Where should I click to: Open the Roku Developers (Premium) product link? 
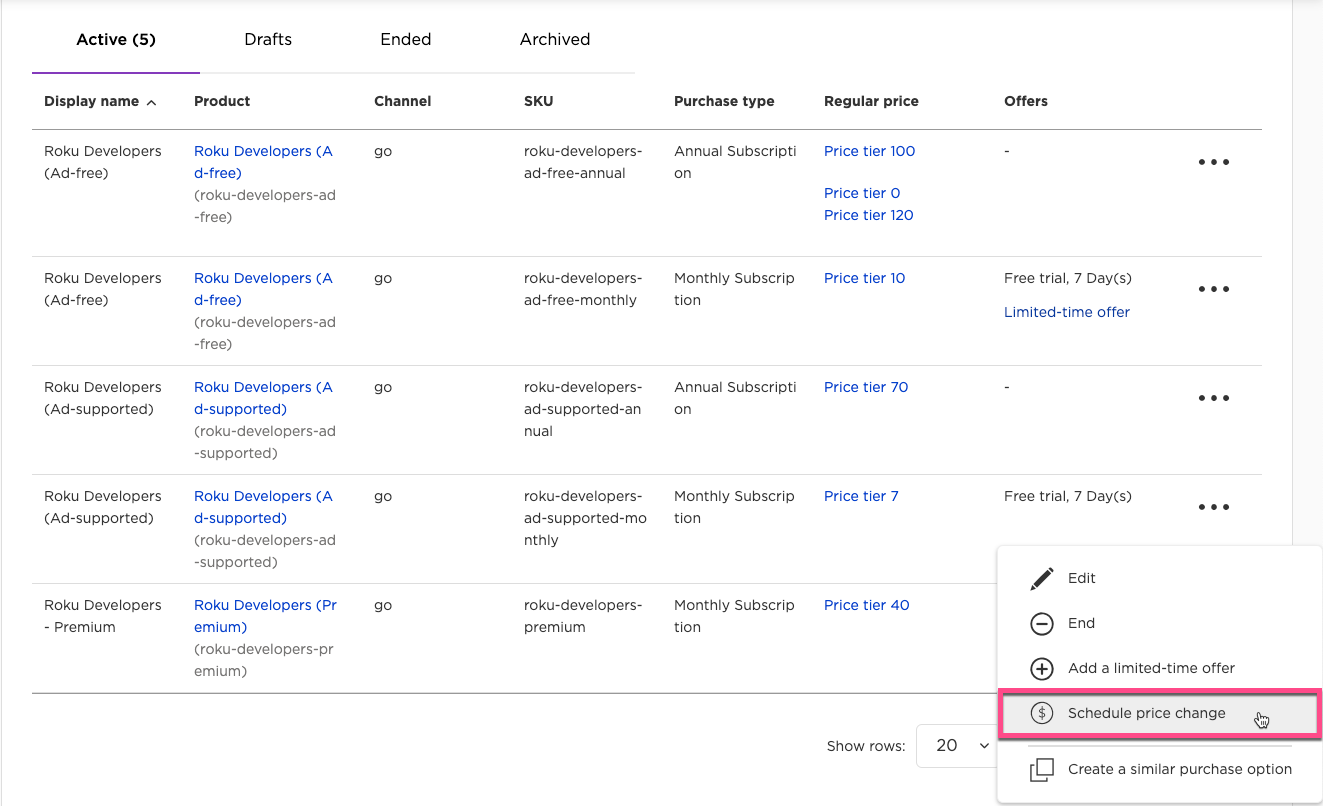coord(265,616)
